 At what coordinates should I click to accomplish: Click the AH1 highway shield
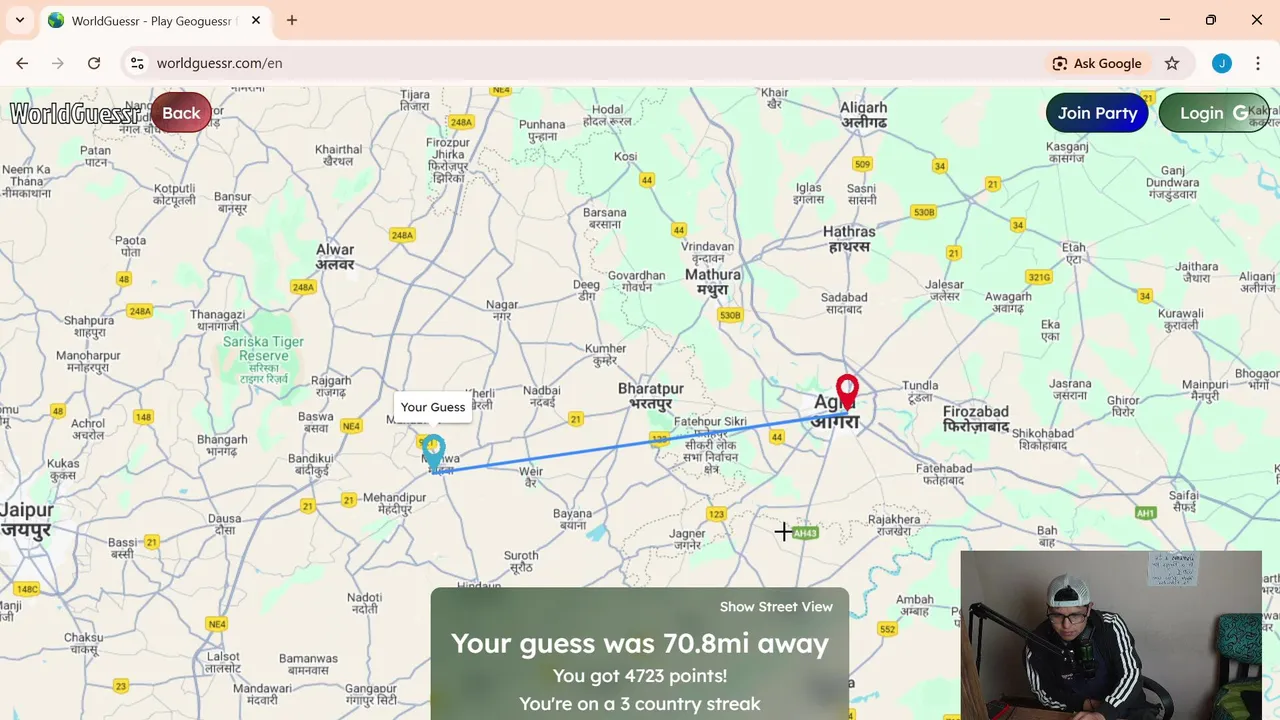[x=1146, y=513]
